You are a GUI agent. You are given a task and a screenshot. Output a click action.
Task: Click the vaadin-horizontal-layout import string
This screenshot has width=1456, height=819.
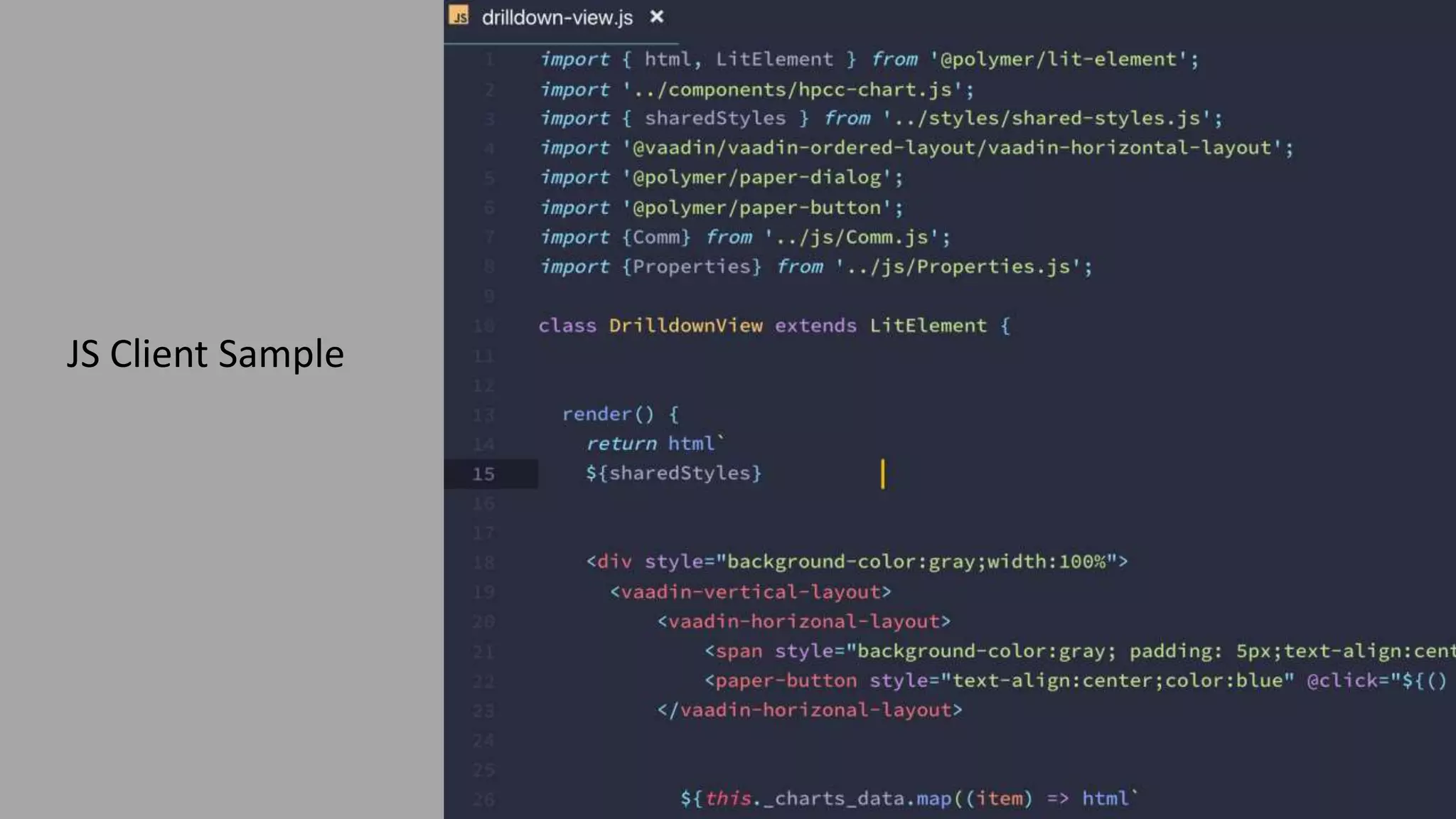coord(952,149)
